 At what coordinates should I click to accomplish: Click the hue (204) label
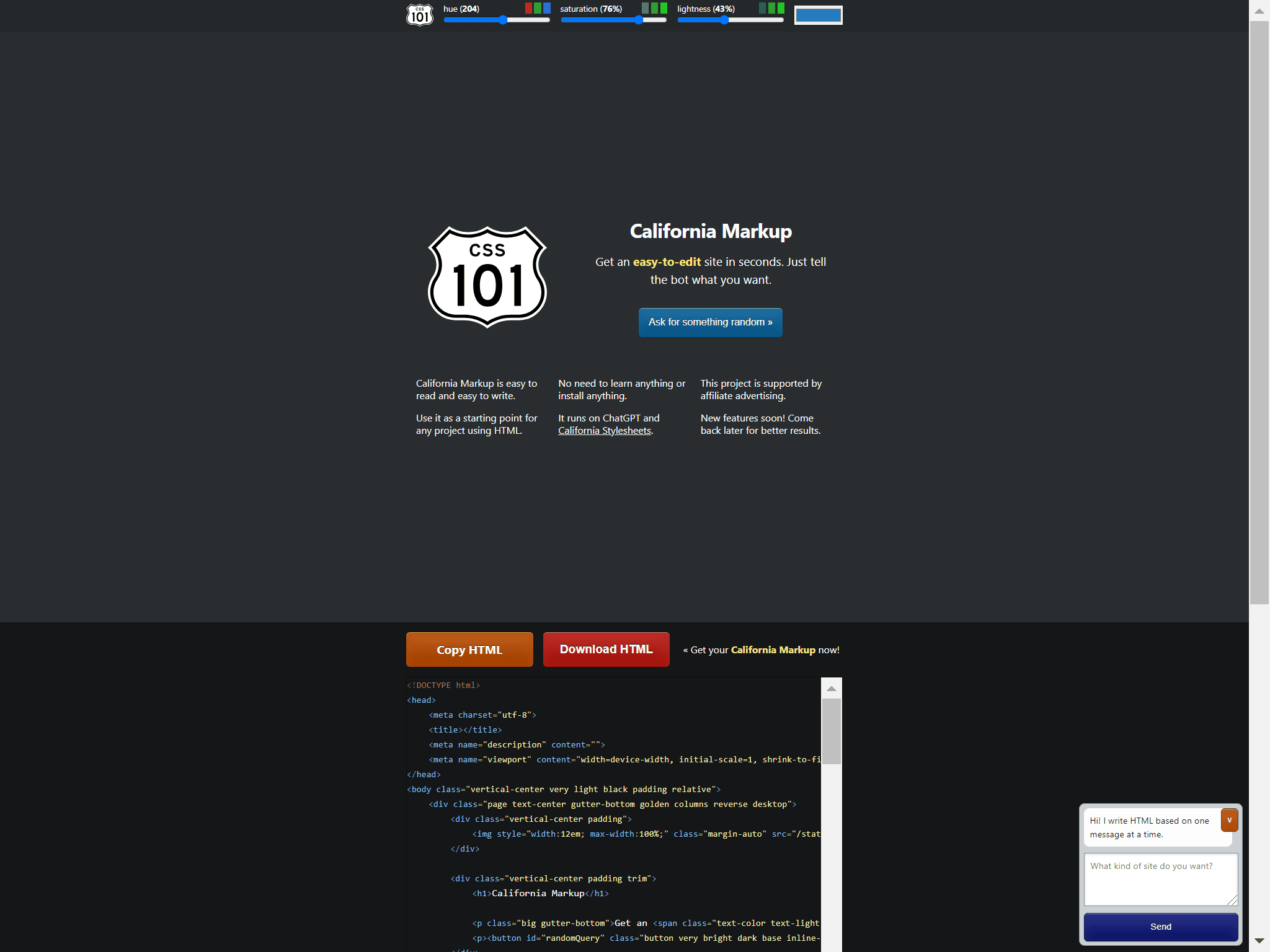pos(461,9)
